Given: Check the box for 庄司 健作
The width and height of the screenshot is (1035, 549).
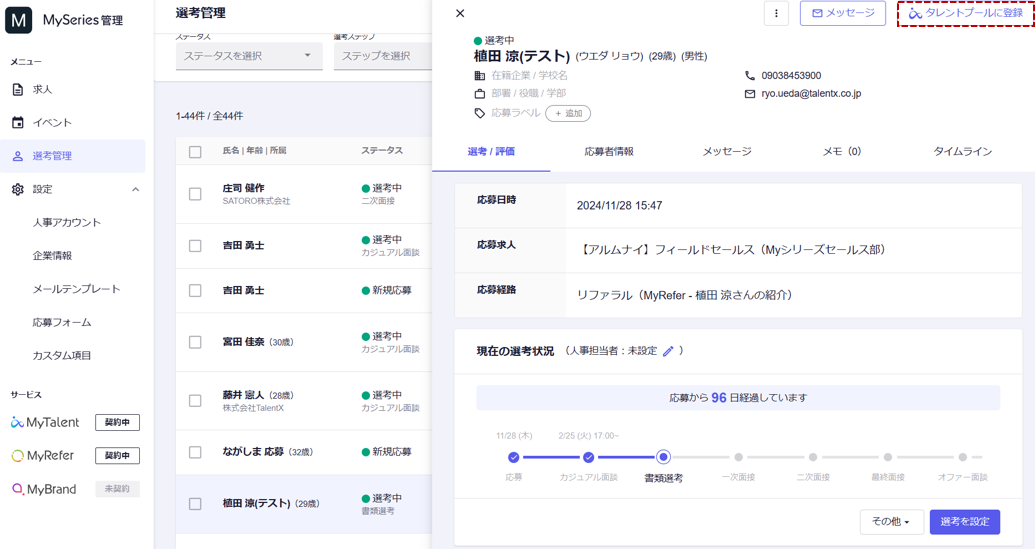Looking at the screenshot, I should coord(195,194).
